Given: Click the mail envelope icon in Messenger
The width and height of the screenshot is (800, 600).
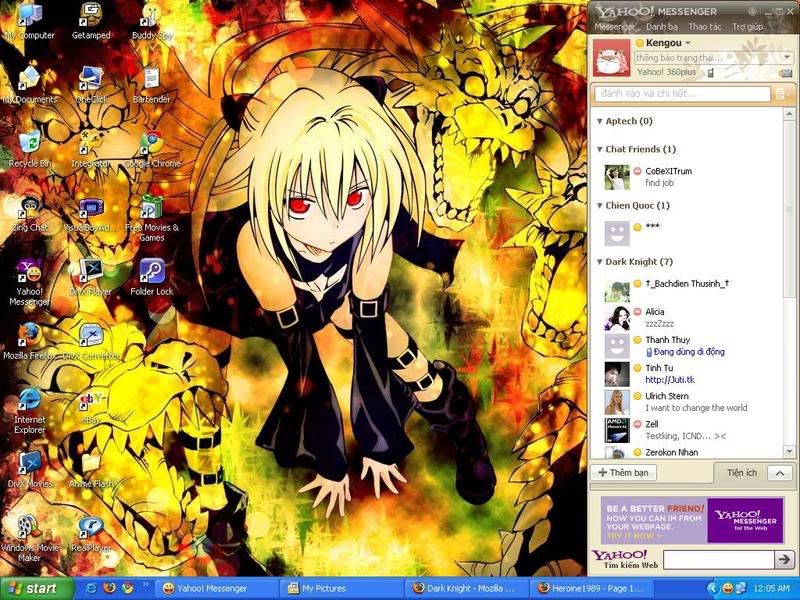Looking at the screenshot, I should [786, 73].
